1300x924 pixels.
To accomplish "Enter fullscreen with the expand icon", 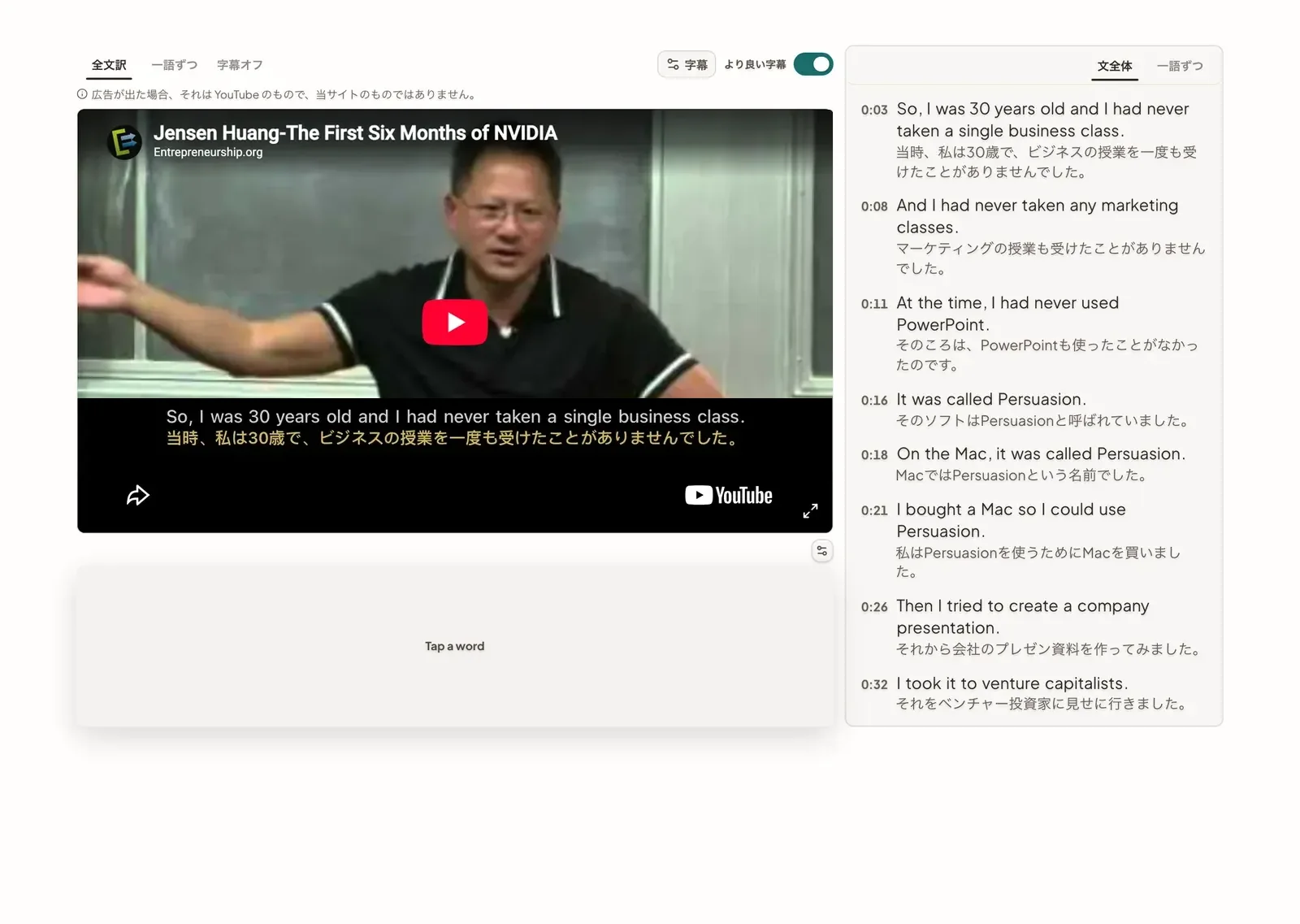I will [x=810, y=510].
